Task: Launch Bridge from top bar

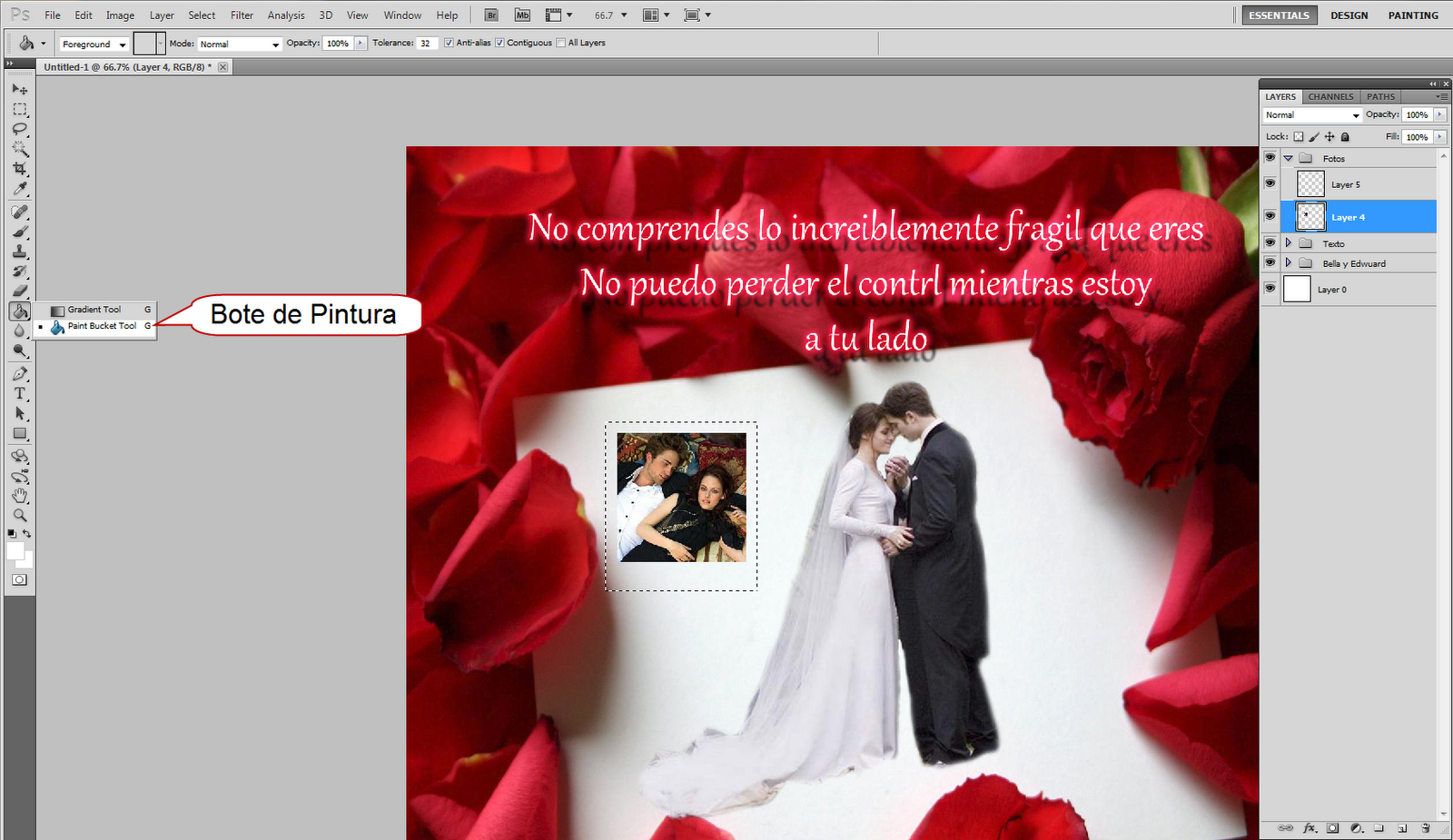Action: click(x=491, y=15)
